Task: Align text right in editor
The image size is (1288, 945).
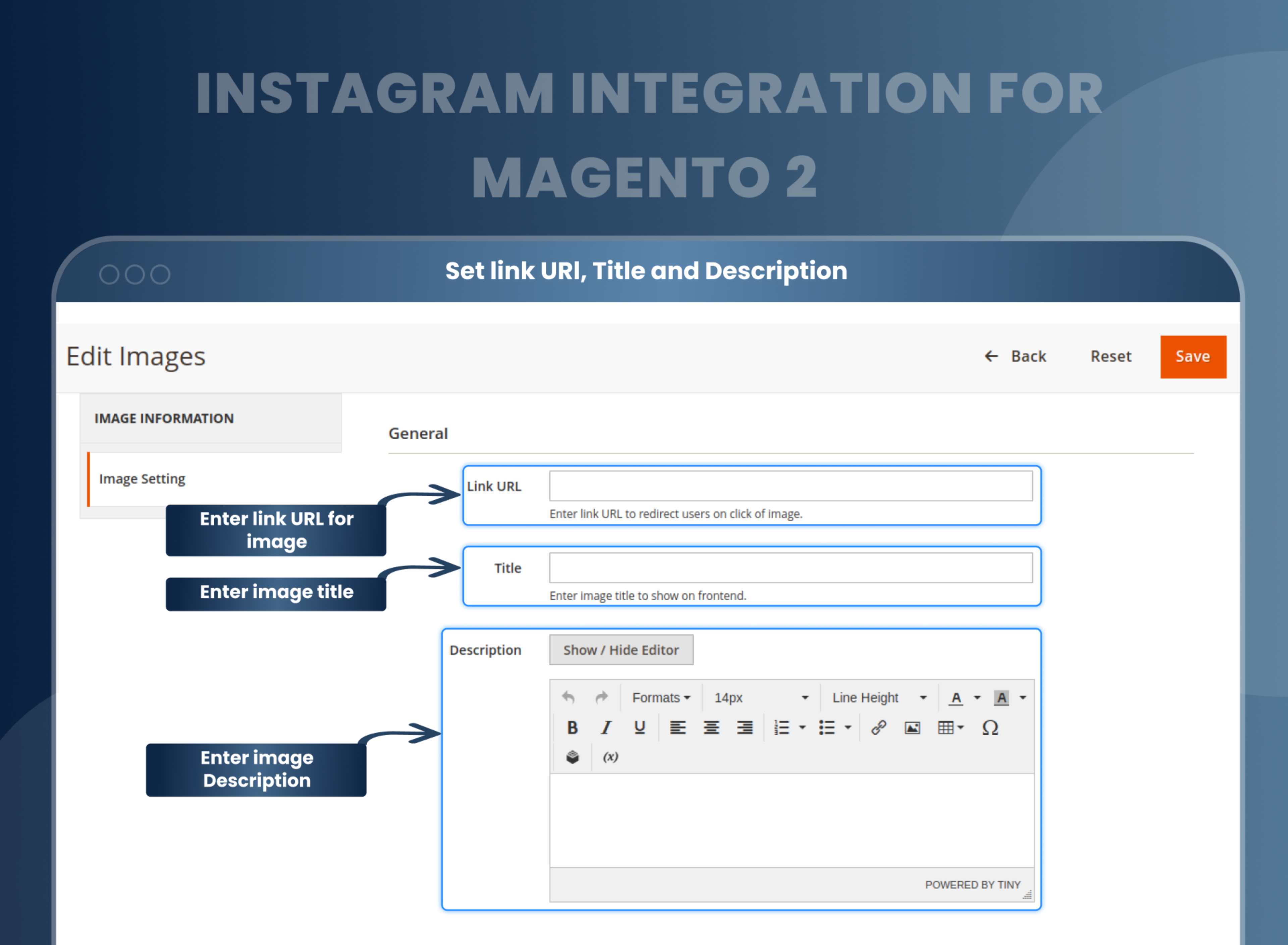Action: coord(744,728)
